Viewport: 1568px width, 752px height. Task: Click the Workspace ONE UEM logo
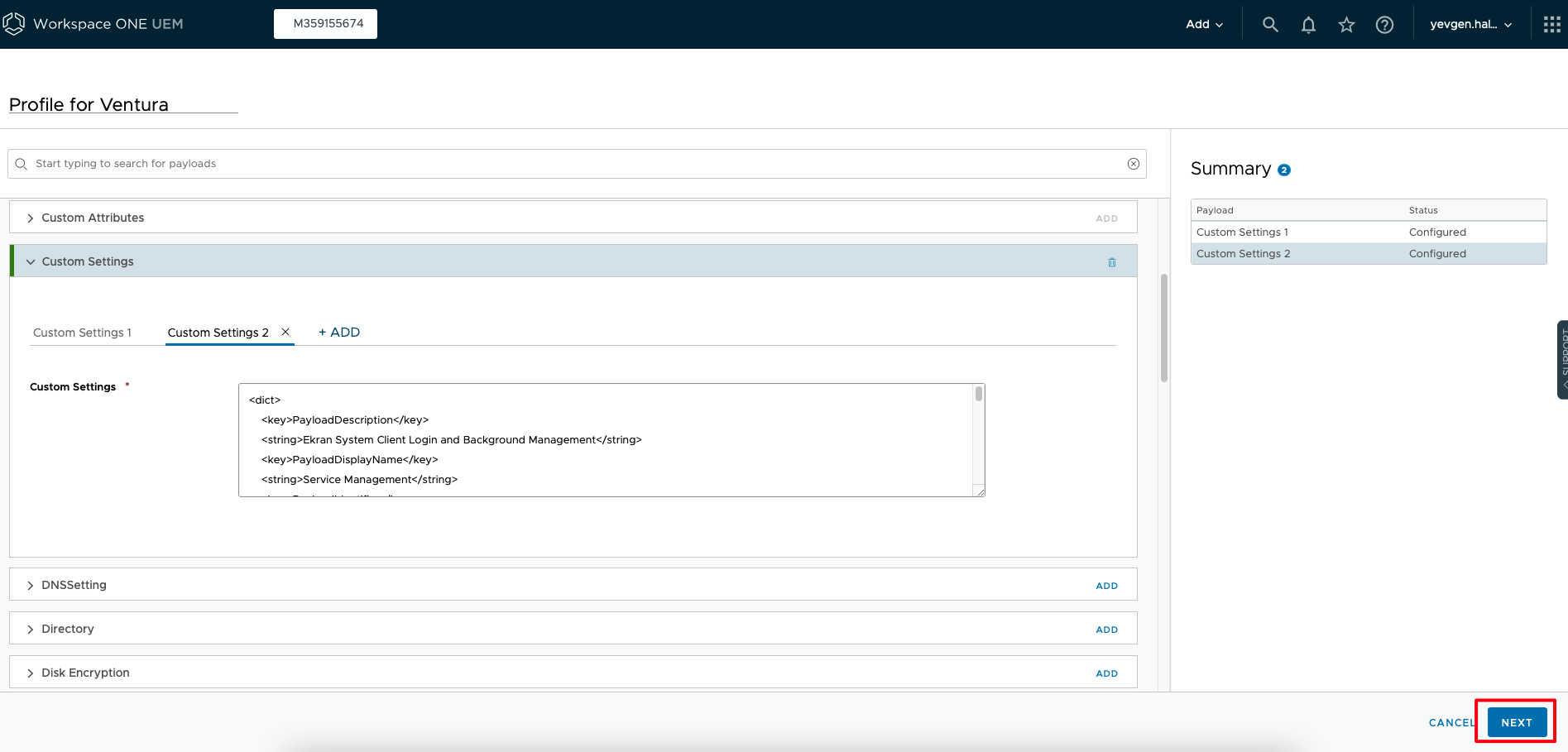point(14,24)
